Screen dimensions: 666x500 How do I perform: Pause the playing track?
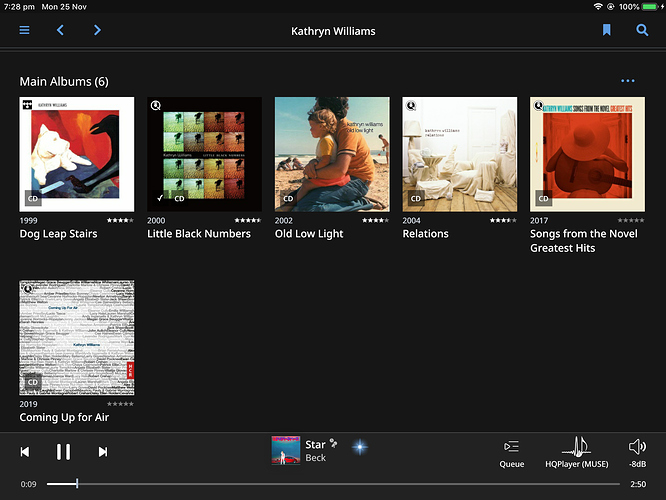pyautogui.click(x=63, y=452)
